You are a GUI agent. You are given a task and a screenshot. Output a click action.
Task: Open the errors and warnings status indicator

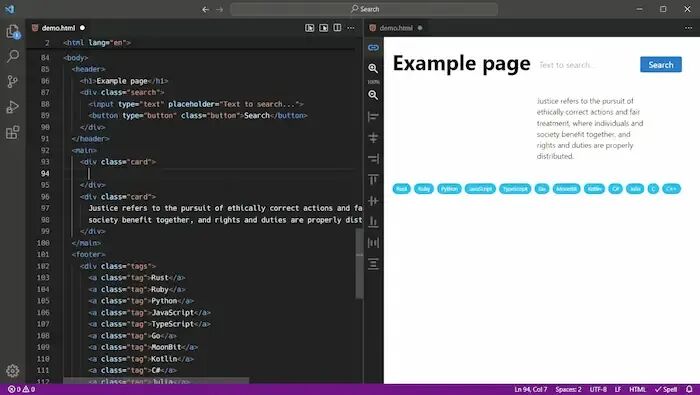(21, 389)
